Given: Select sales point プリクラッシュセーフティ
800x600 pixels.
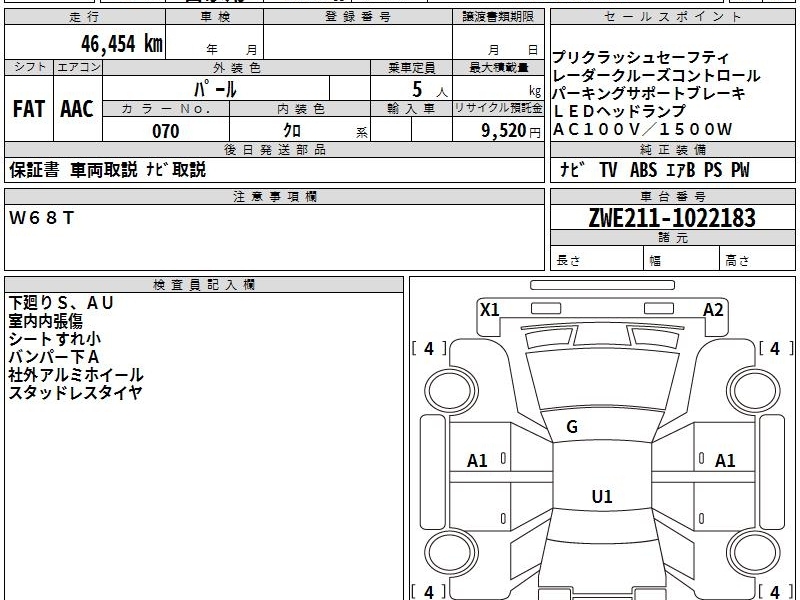Looking at the screenshot, I should pos(640,57).
